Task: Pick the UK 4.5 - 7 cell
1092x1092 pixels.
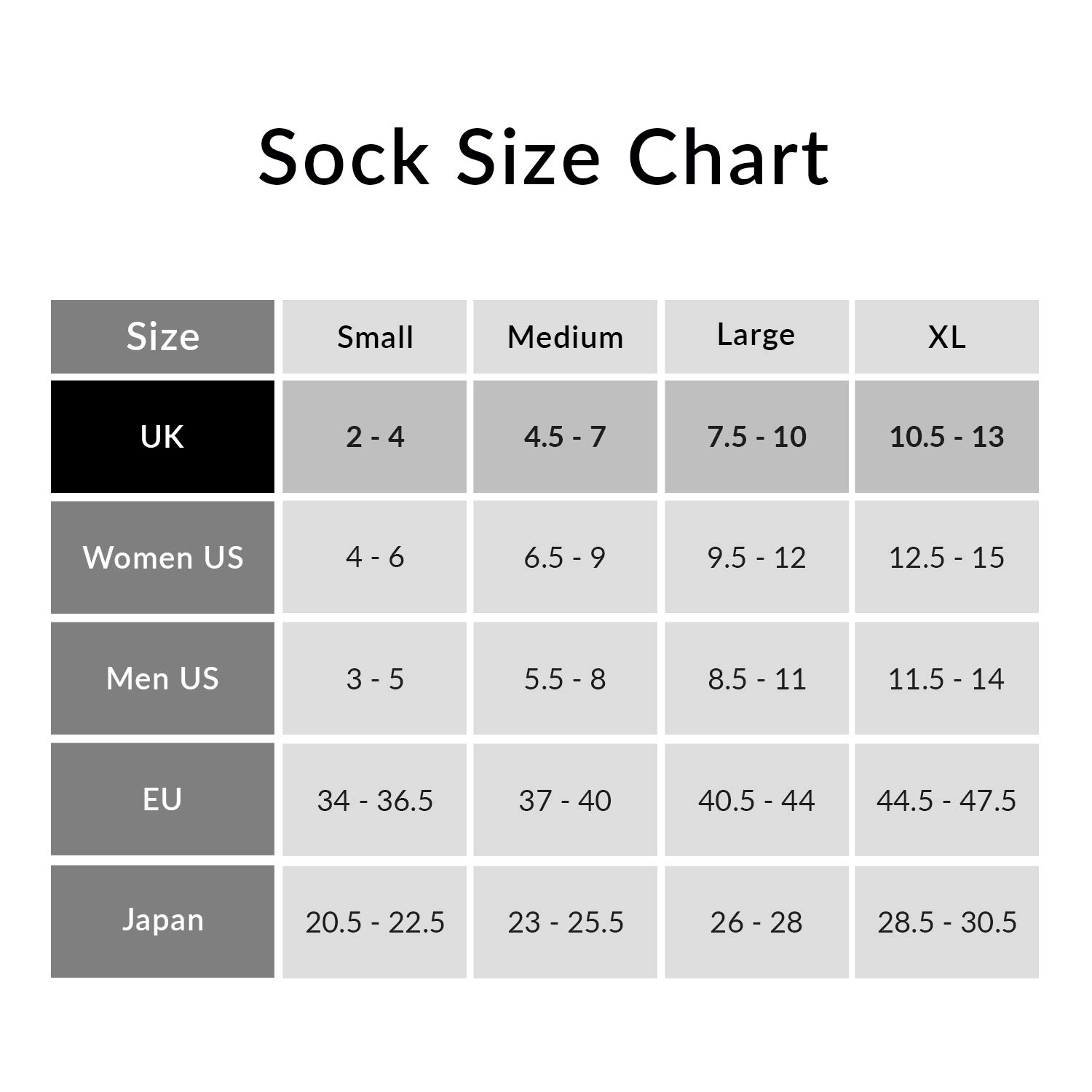Action: click(x=565, y=437)
